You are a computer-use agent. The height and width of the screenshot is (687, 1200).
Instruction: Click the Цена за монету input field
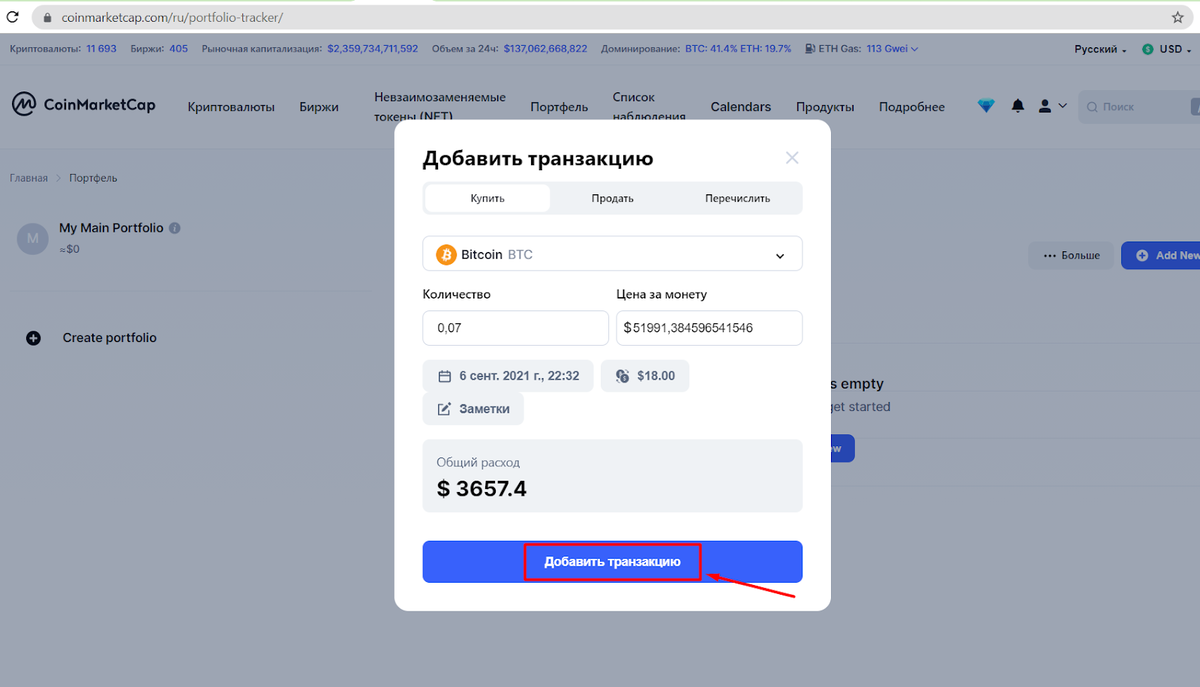(x=709, y=328)
